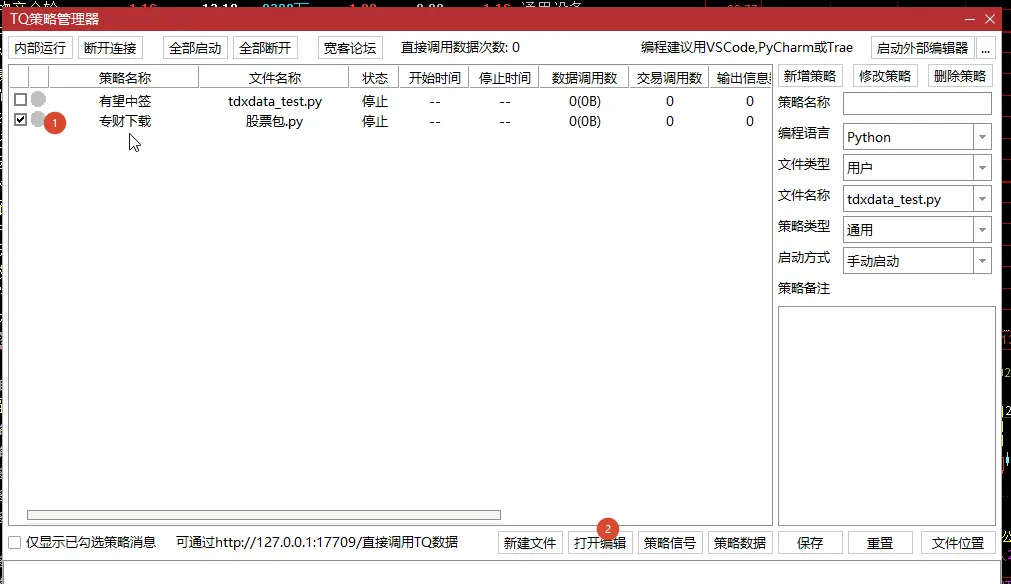Toggle 仅显示已勾选策略消息 checkbox
The height and width of the screenshot is (584, 1011).
coord(14,543)
